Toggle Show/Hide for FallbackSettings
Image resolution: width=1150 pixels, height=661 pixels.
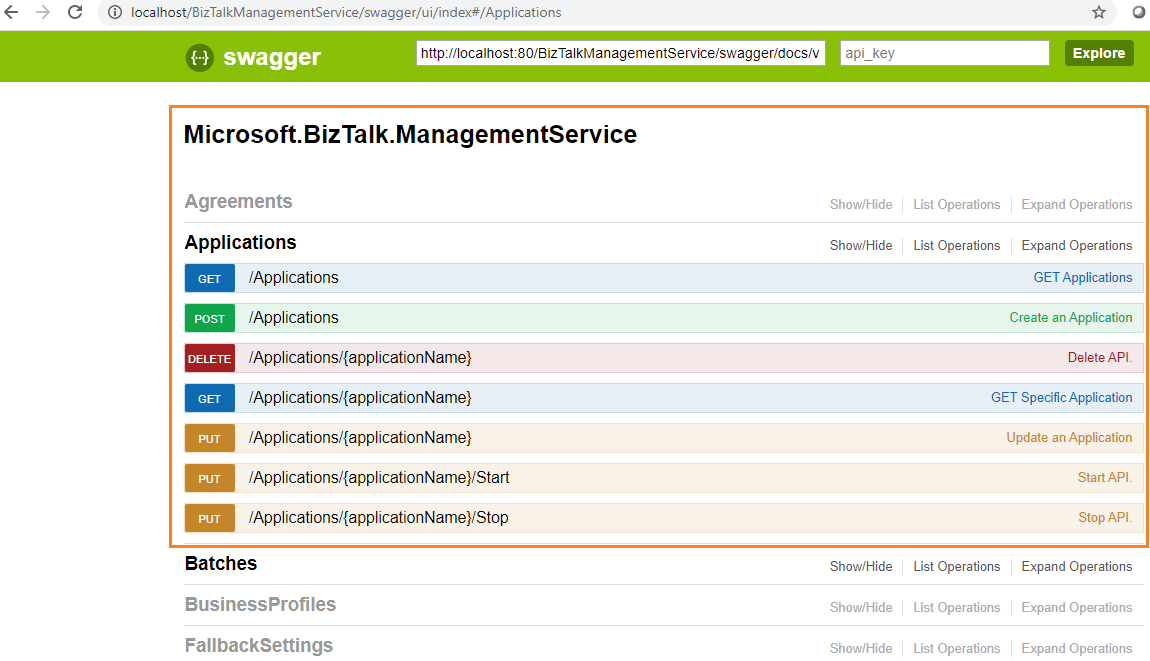(861, 649)
